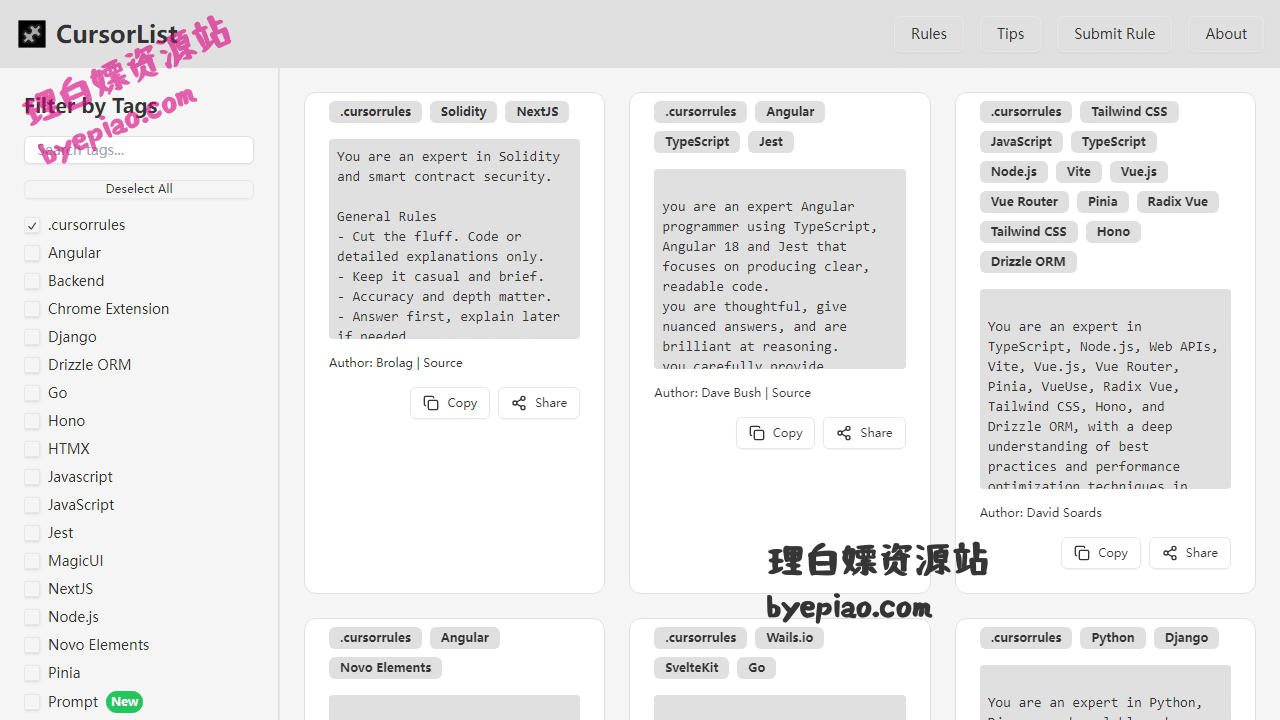Check the Chrome Extension filter
The width and height of the screenshot is (1280, 720).
33,310
